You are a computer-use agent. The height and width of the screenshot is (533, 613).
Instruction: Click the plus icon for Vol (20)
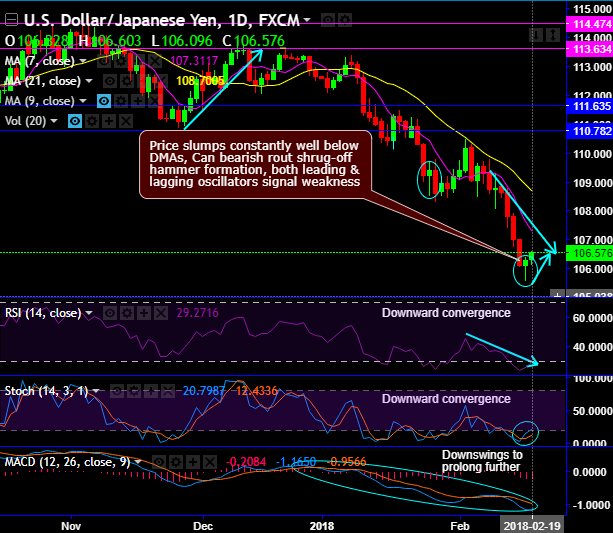pos(109,121)
